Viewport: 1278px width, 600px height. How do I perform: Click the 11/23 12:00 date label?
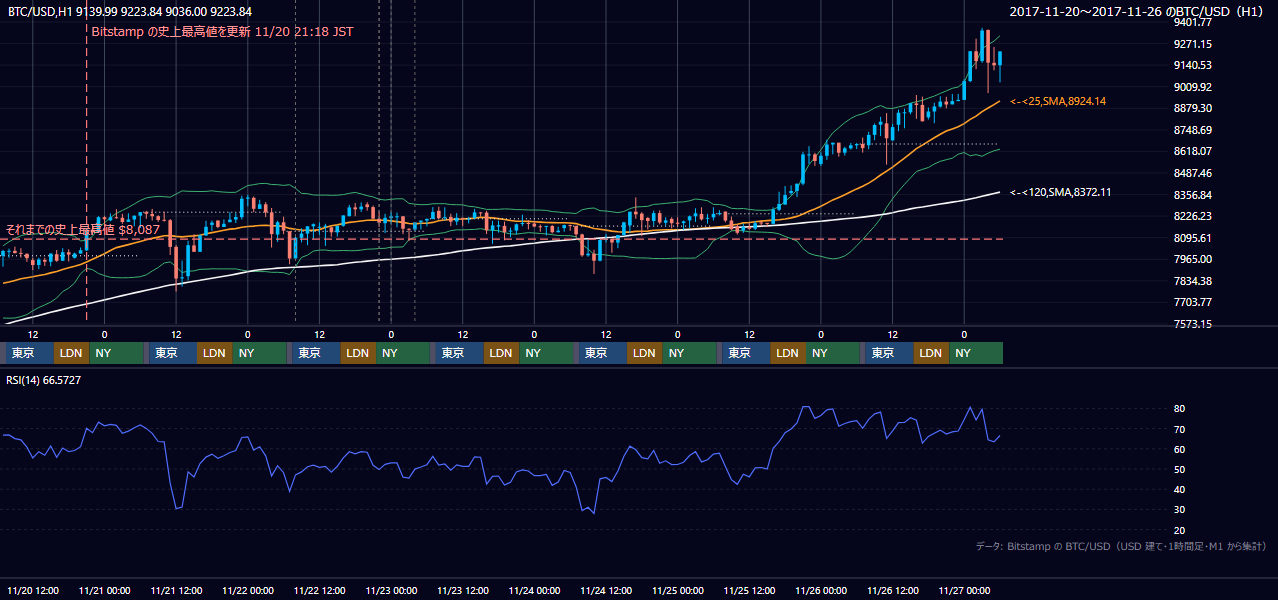pyautogui.click(x=463, y=590)
